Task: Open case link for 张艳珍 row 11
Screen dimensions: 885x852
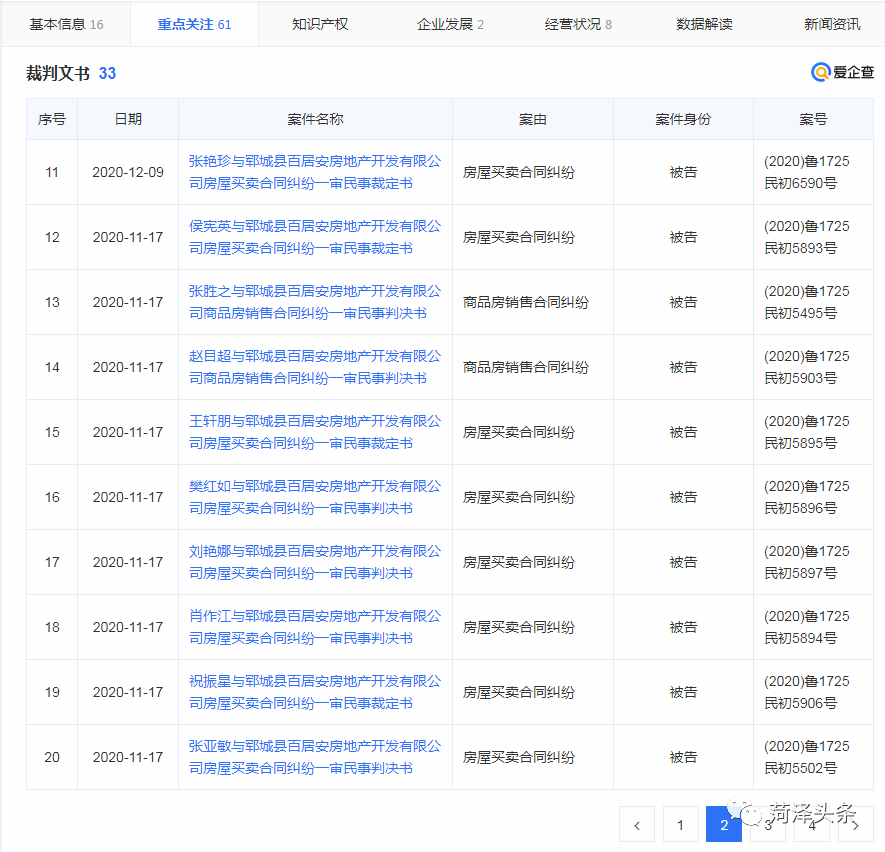Action: click(314, 172)
